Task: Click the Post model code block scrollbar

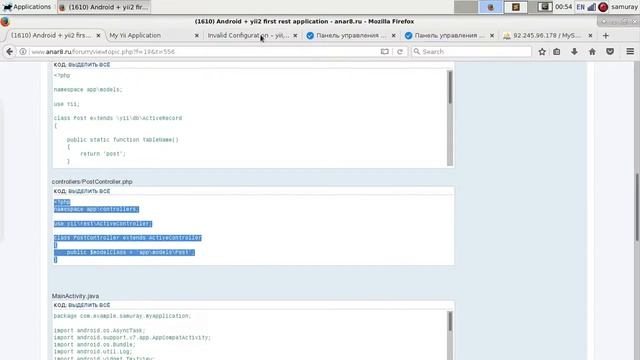Action: [450, 87]
